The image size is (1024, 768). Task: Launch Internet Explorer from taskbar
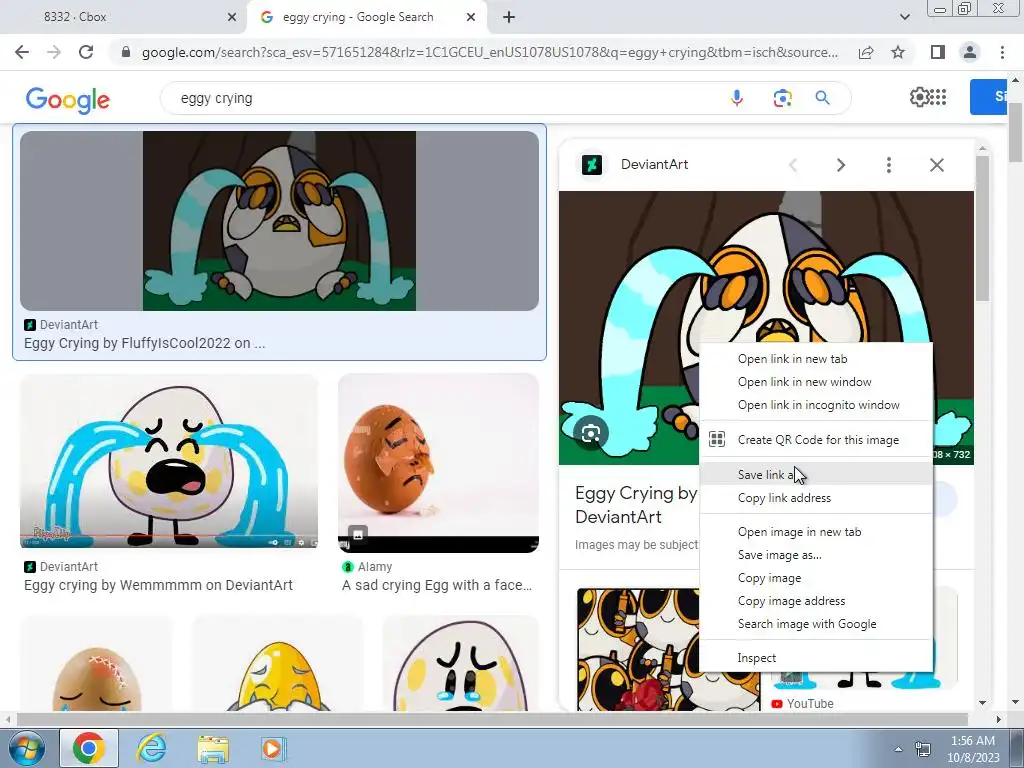click(152, 748)
